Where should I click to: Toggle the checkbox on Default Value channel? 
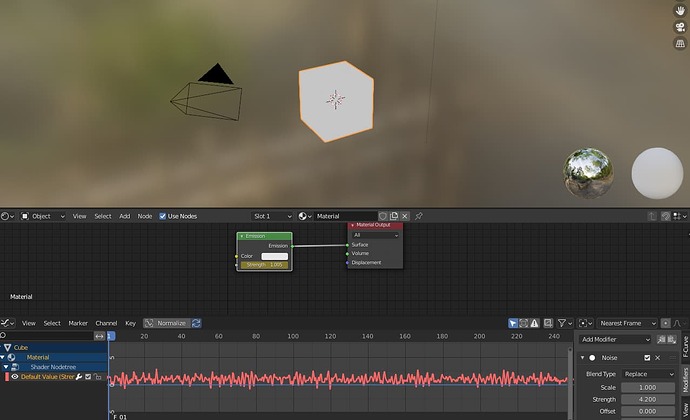(x=88, y=377)
